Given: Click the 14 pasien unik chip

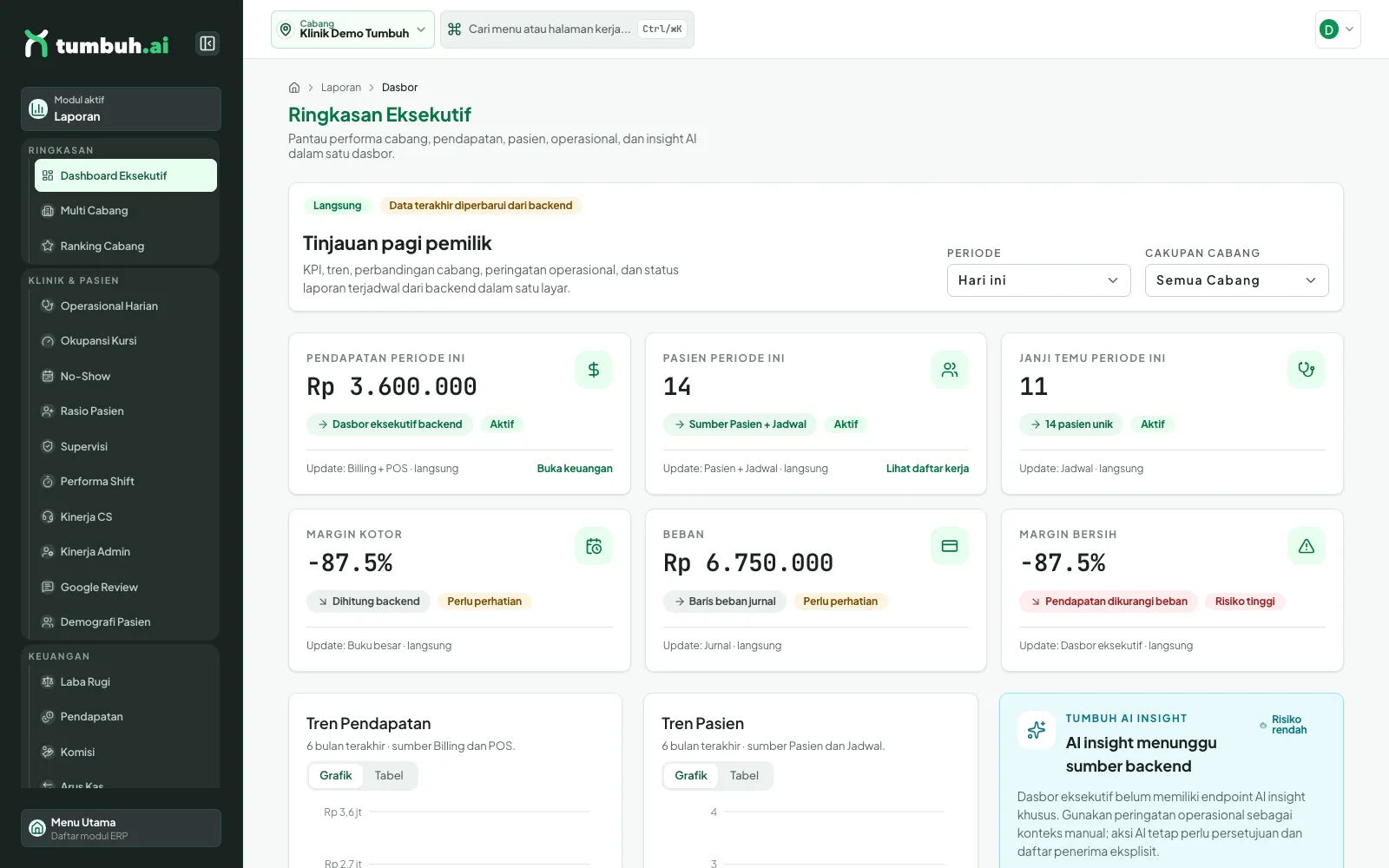Looking at the screenshot, I should (1071, 424).
